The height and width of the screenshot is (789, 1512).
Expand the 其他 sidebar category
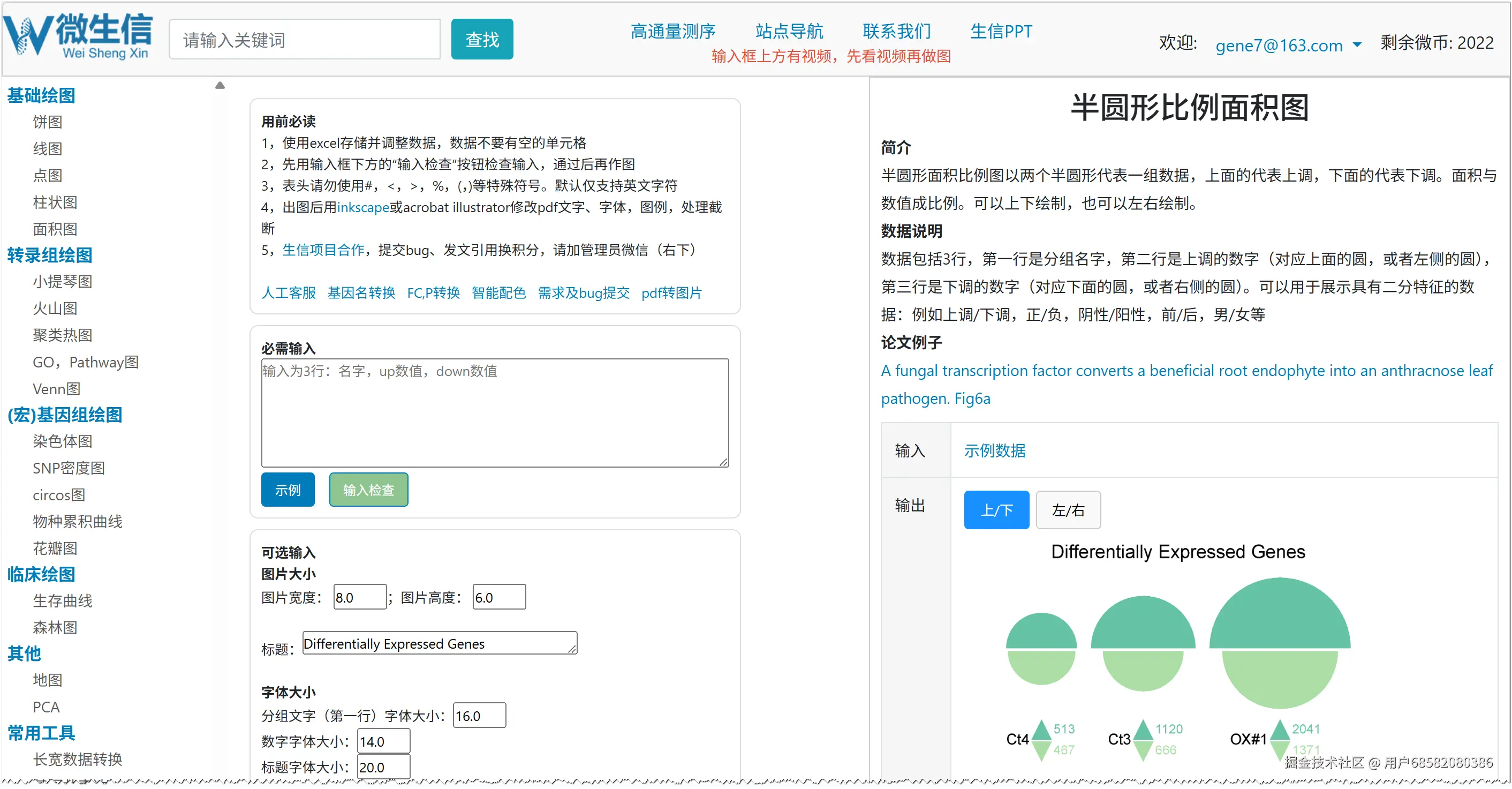(24, 653)
